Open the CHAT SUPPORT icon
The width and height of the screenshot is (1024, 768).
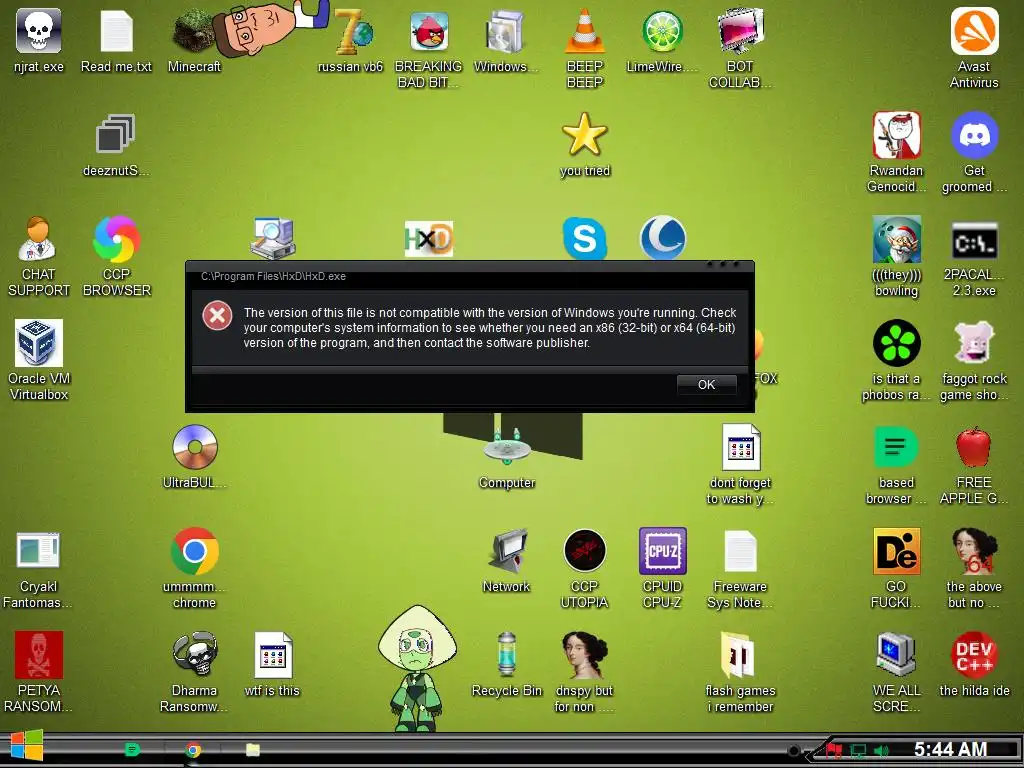click(38, 238)
